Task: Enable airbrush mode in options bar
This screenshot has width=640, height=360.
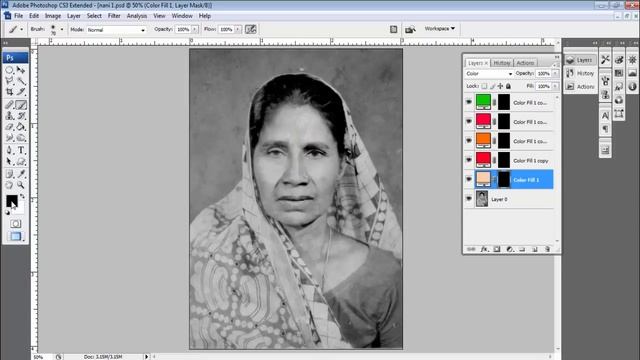Action: pyautogui.click(x=251, y=29)
